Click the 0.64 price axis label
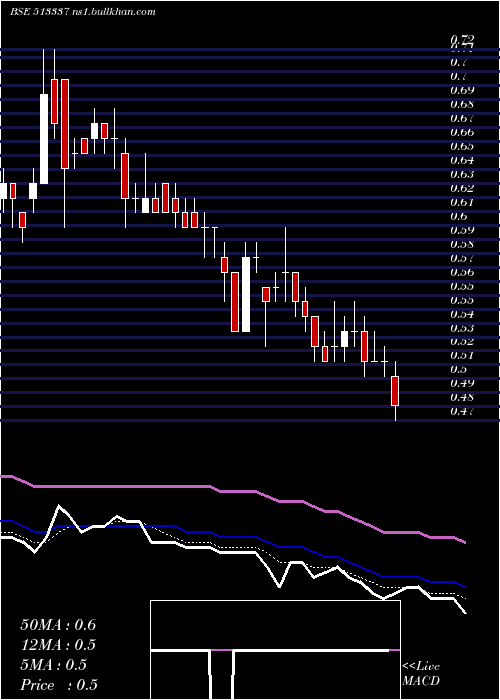 (x=462, y=160)
